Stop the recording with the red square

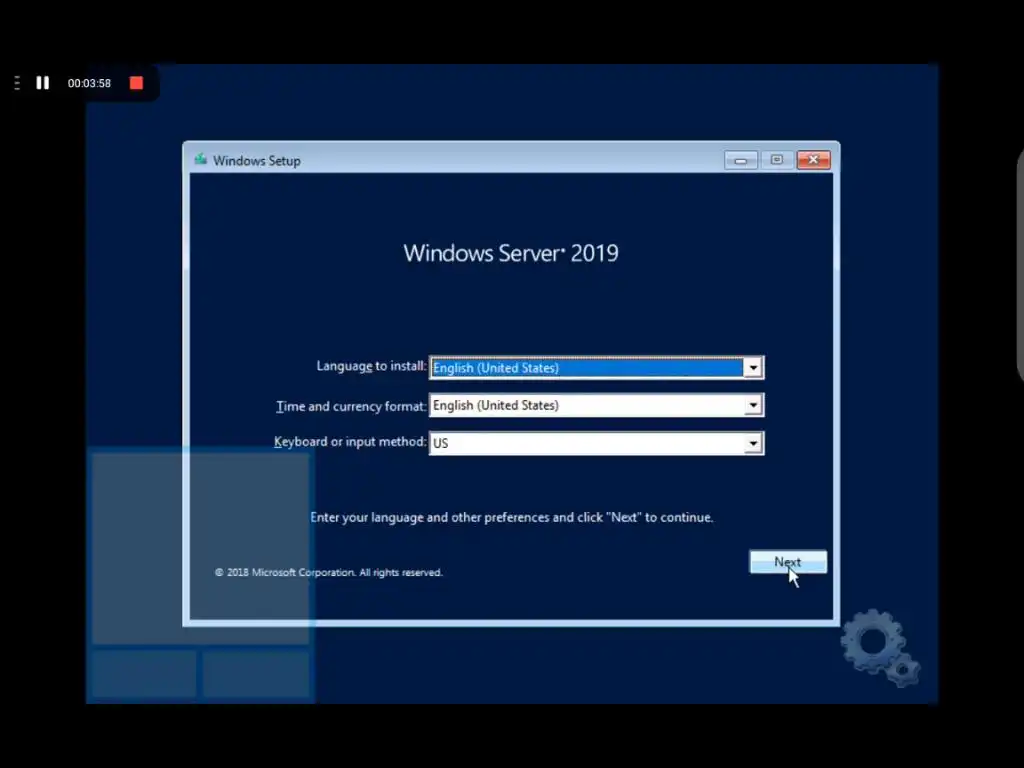pos(136,83)
